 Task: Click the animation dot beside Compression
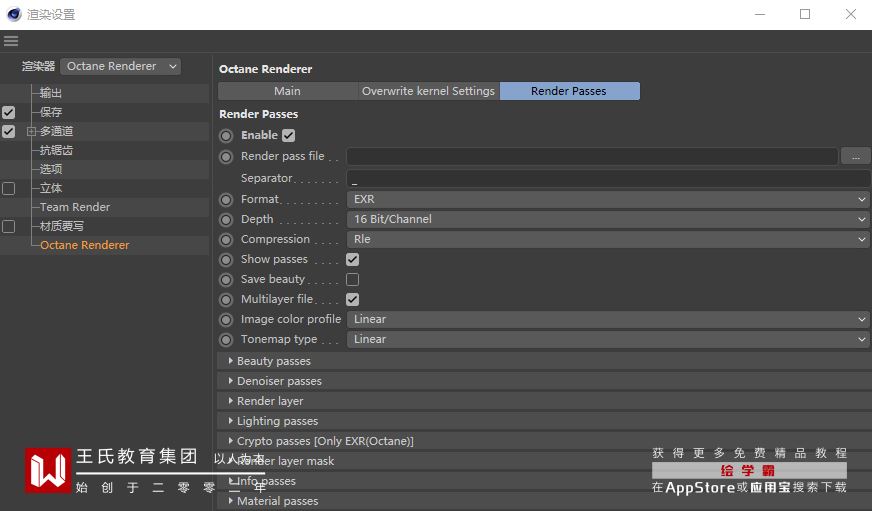226,239
